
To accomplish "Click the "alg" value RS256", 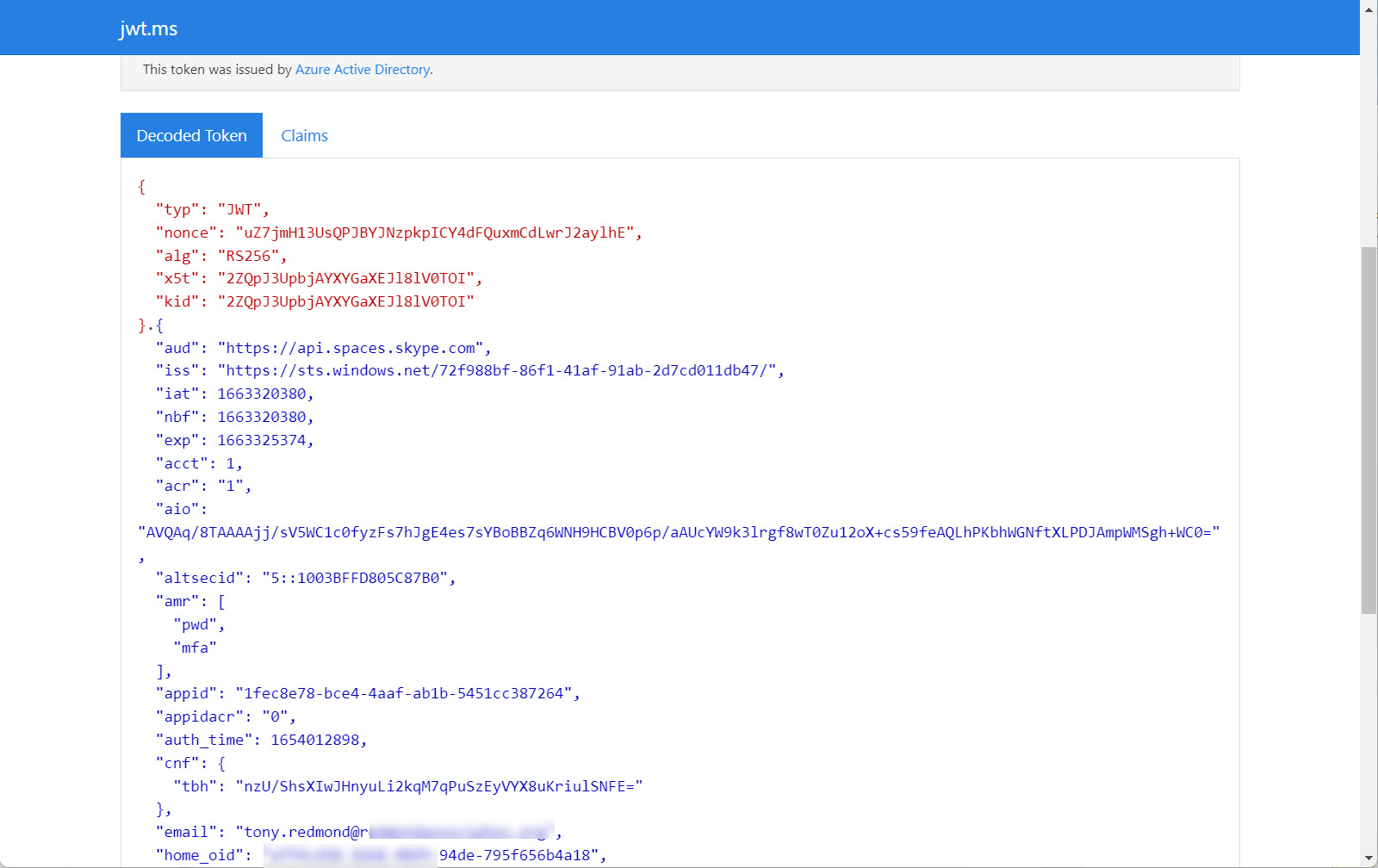I will click(x=251, y=255).
